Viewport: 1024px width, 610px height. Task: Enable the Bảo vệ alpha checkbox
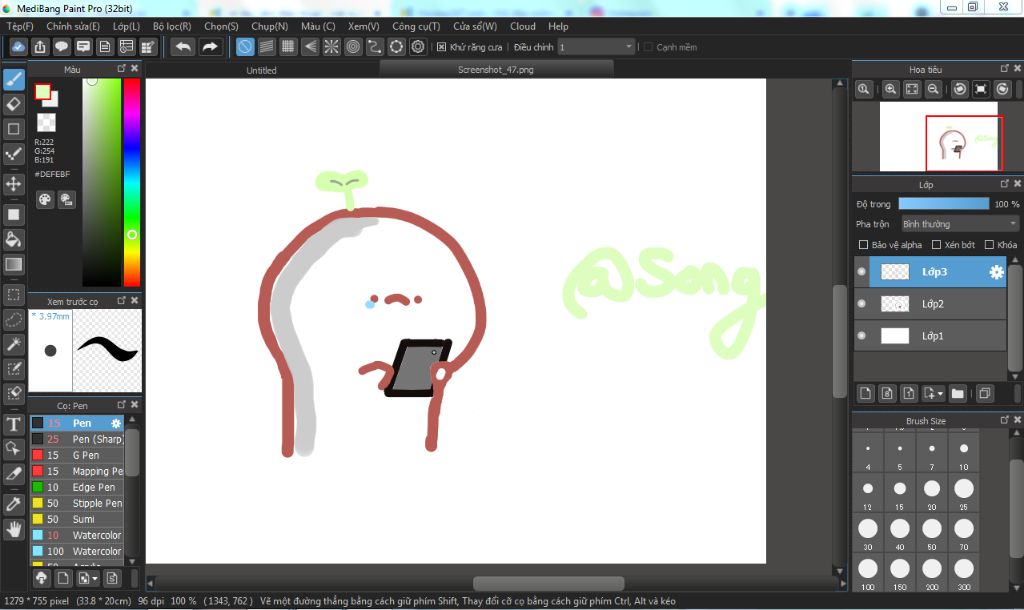864,245
